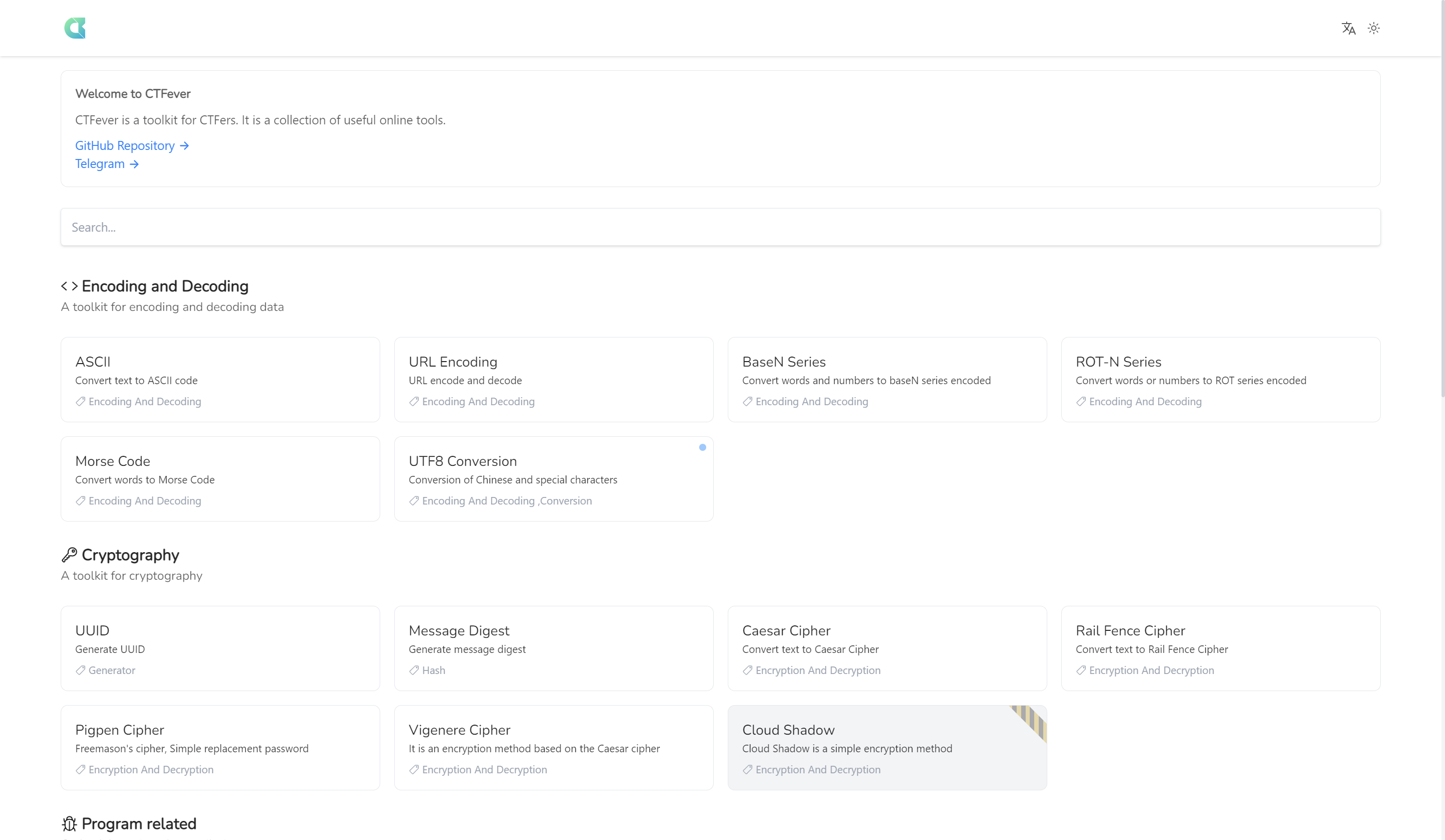Click the Hash tag icon on Message Digest
Image resolution: width=1445 pixels, height=840 pixels.
[x=414, y=670]
